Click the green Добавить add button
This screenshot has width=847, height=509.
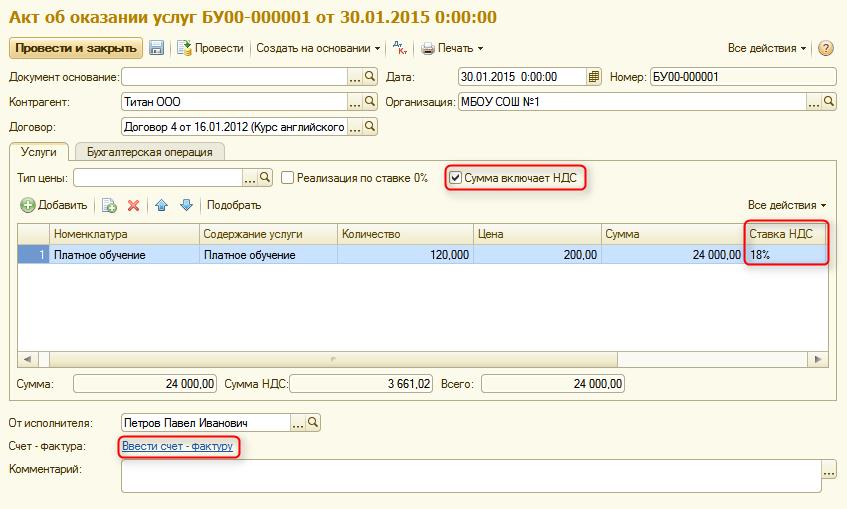pos(54,205)
